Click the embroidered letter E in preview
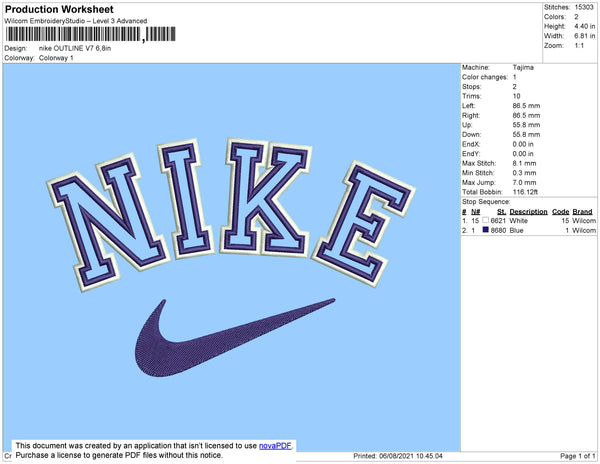The height and width of the screenshot is (464, 600). pyautogui.click(x=364, y=224)
